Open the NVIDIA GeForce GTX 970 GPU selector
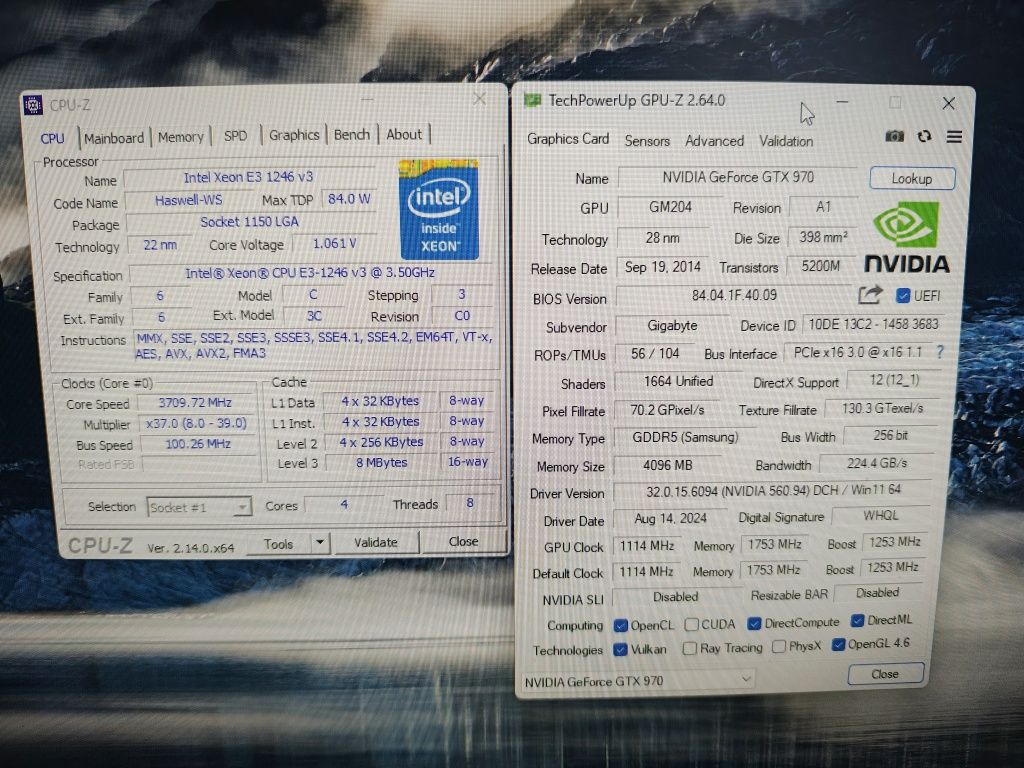 638,681
